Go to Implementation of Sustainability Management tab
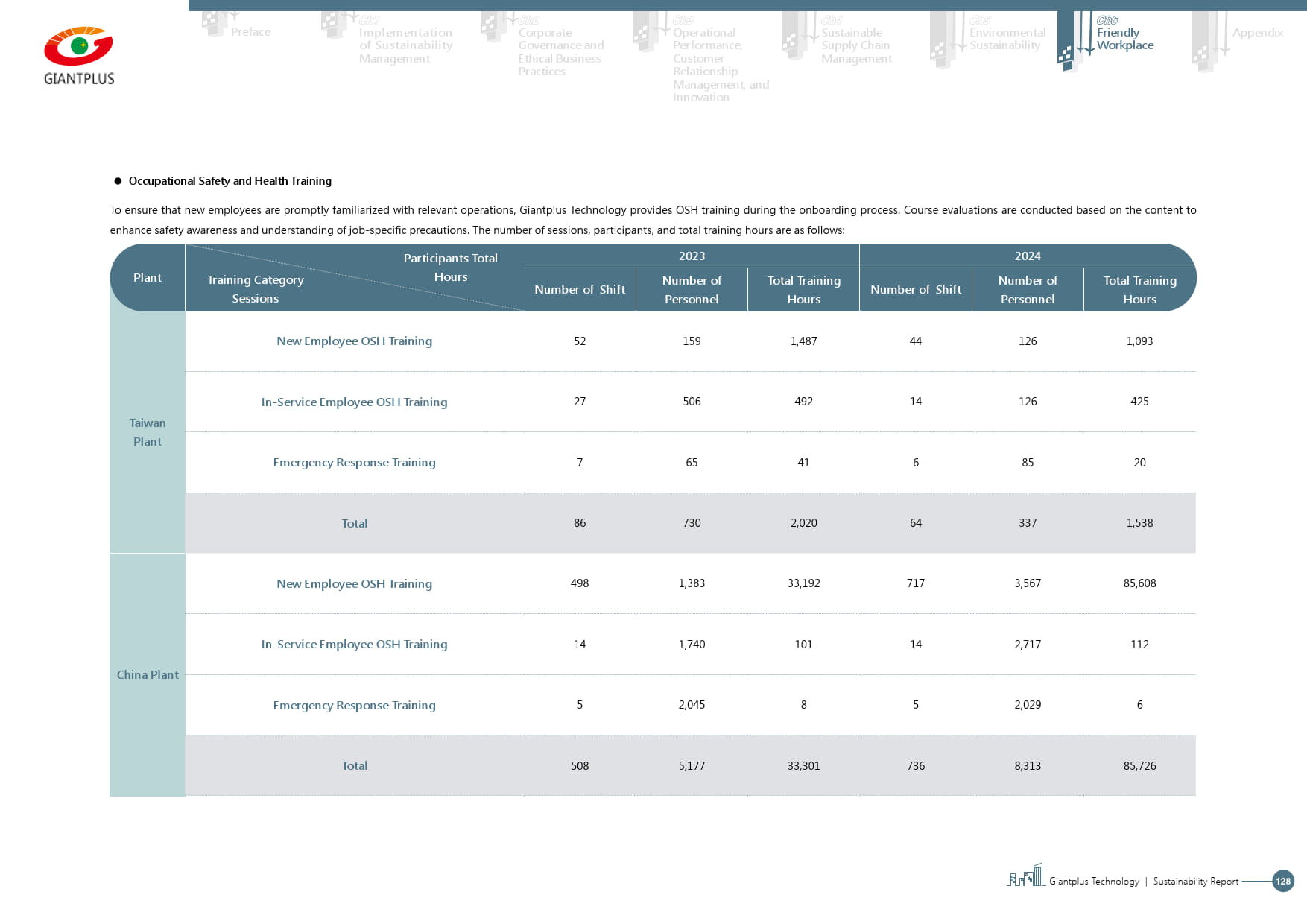 [405, 45]
